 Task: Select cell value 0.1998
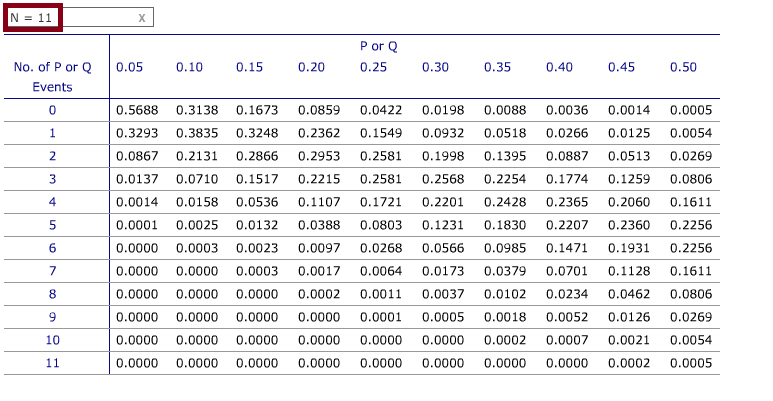coord(443,156)
